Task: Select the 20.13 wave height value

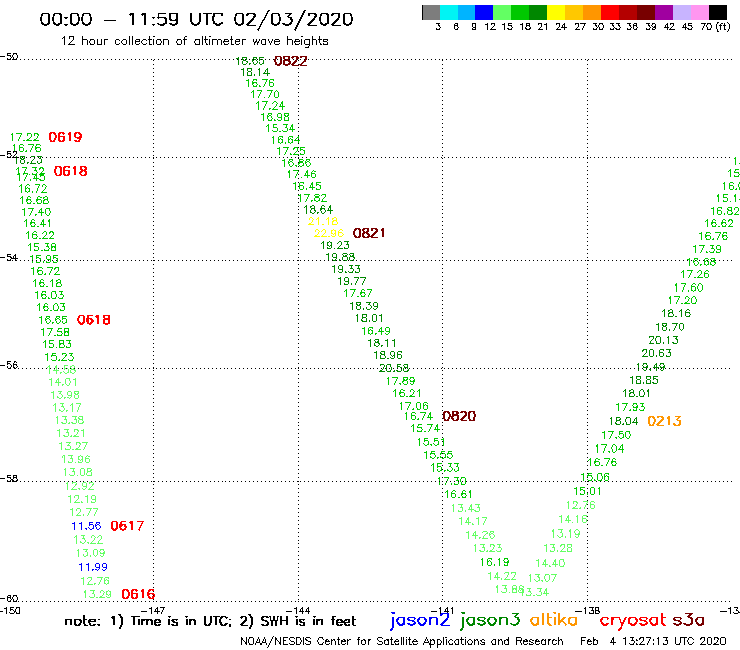Action: (664, 340)
